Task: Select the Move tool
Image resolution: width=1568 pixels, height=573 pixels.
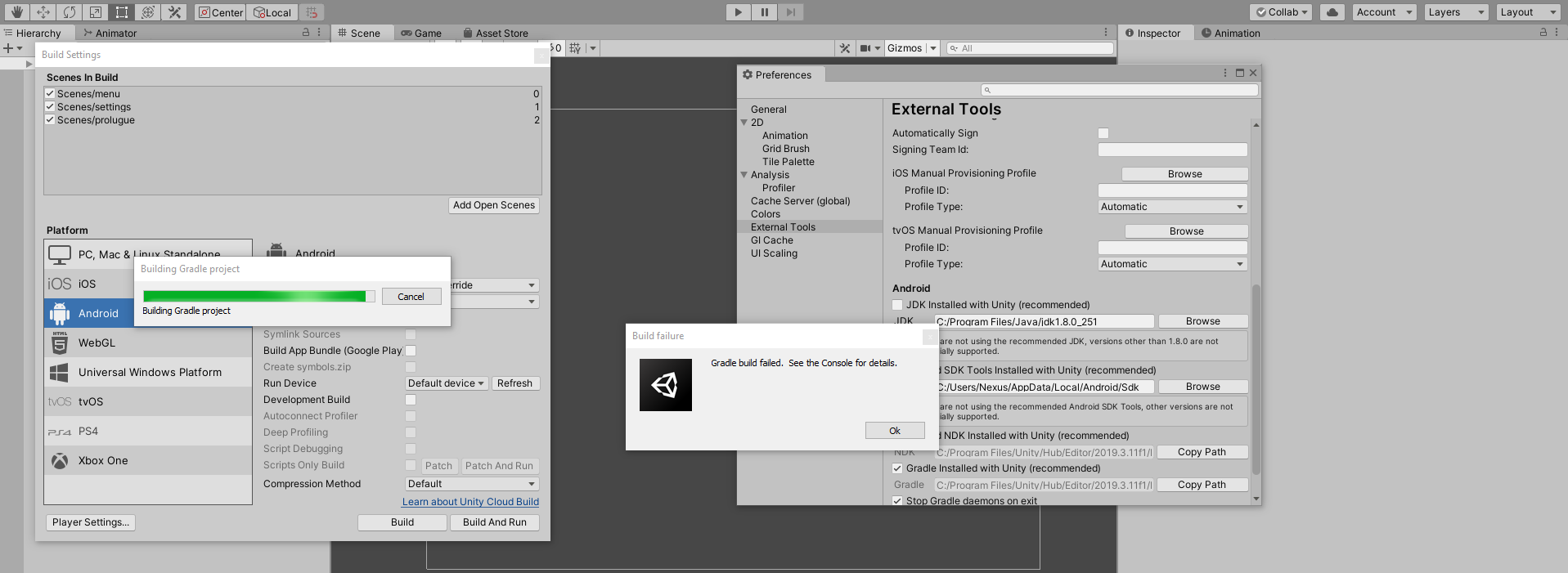Action: click(x=43, y=12)
